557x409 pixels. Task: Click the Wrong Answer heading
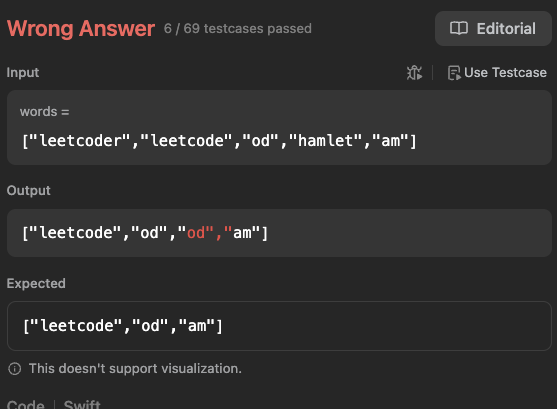[81, 28]
